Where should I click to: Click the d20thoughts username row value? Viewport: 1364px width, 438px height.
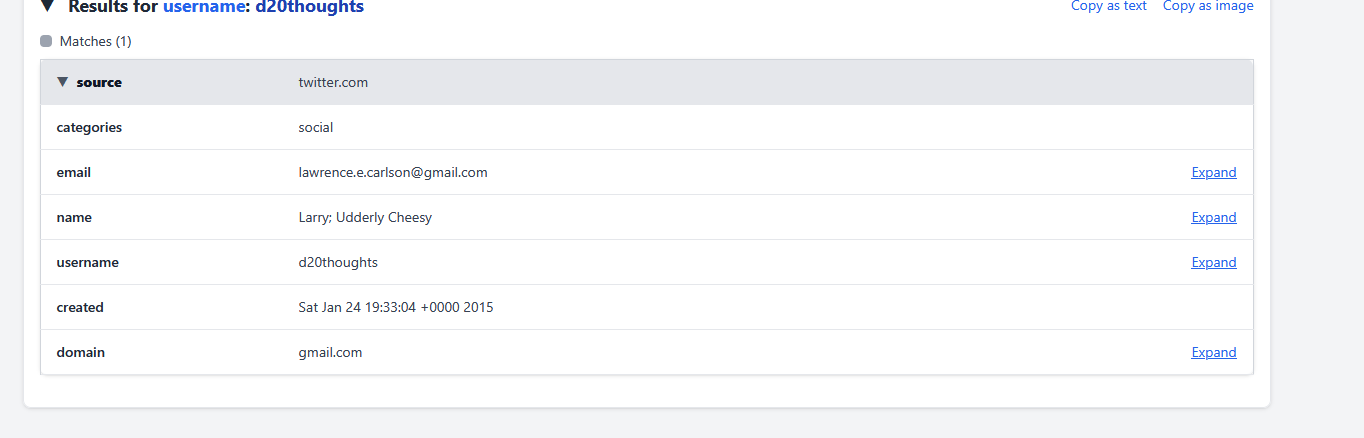(x=338, y=262)
